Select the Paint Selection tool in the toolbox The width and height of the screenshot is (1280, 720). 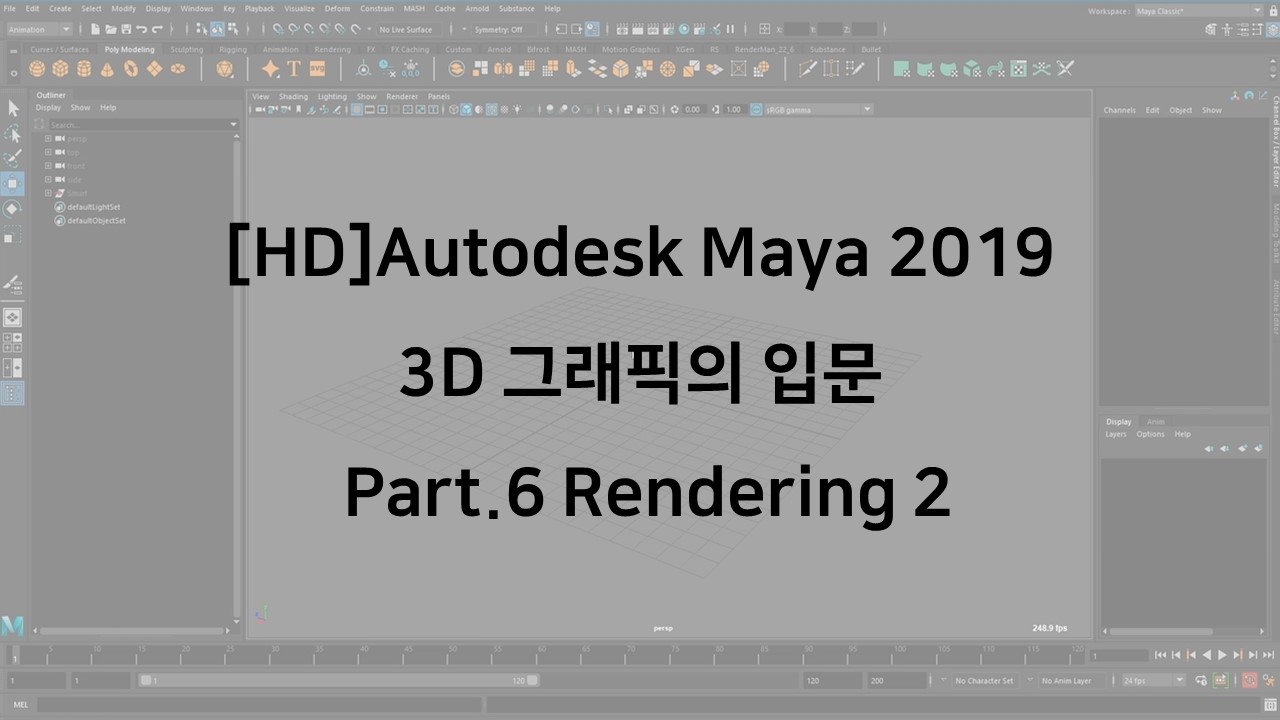click(13, 158)
